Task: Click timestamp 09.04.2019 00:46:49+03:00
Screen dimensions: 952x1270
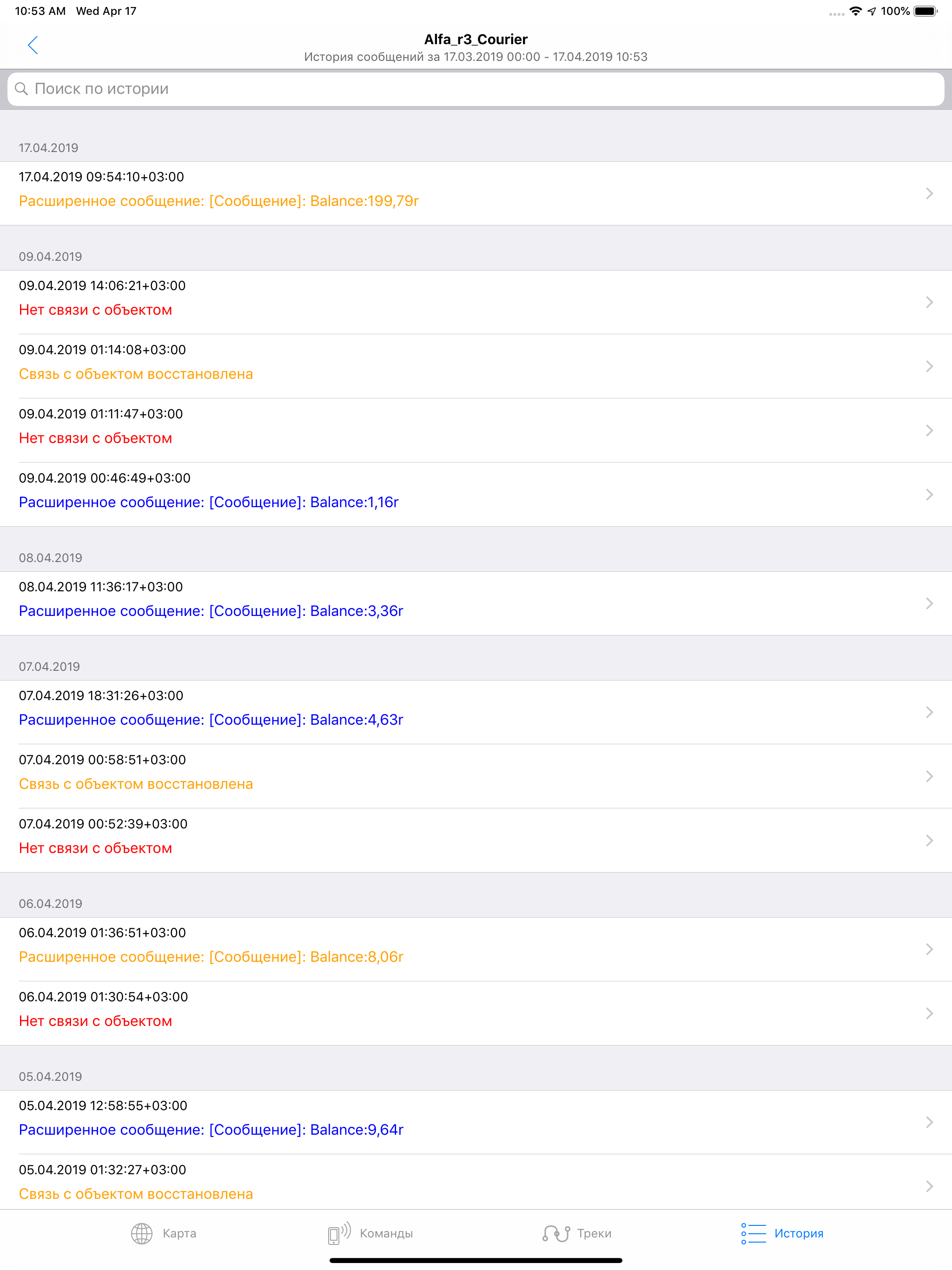Action: 105,478
